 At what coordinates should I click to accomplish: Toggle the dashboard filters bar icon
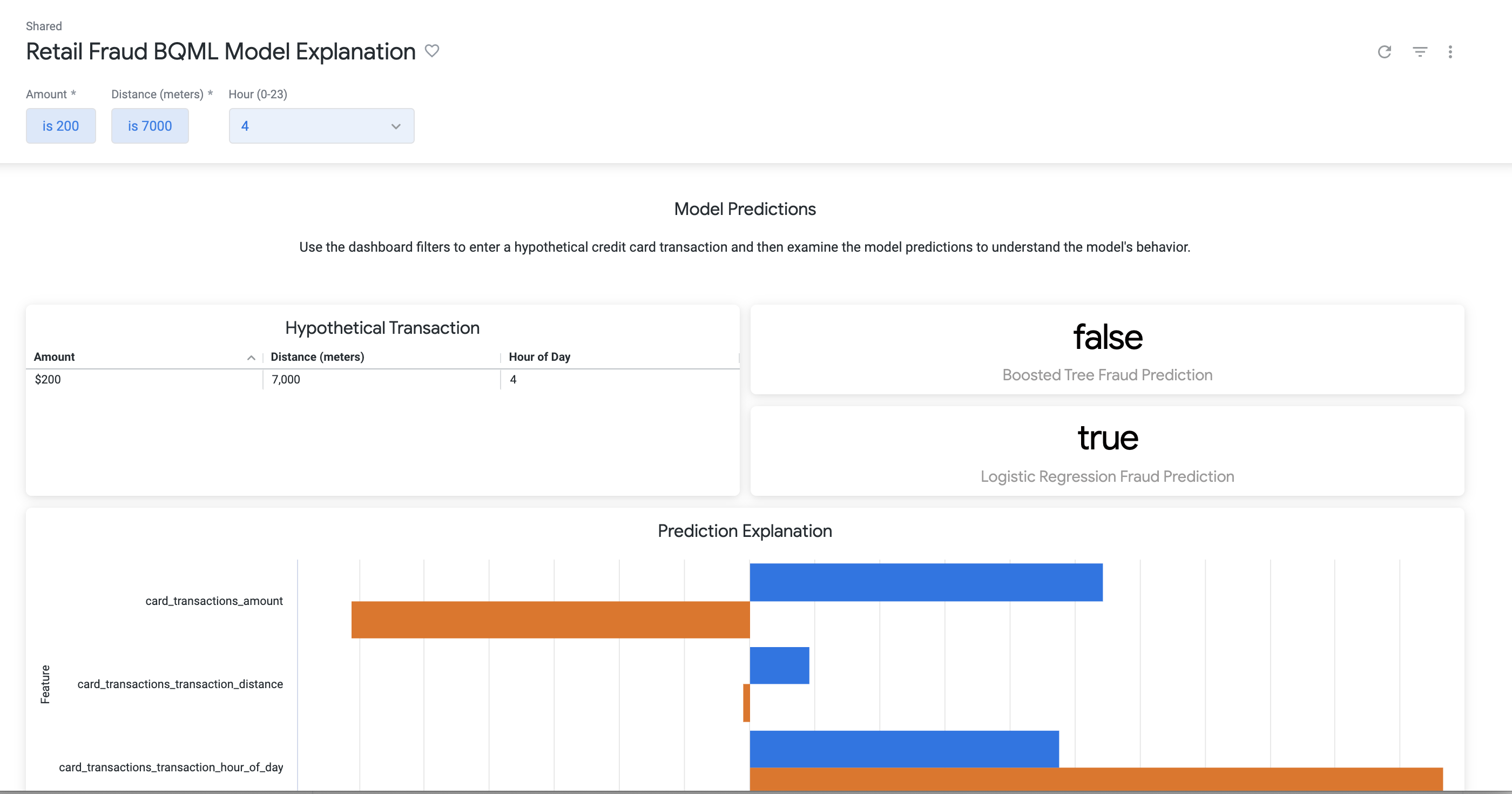point(1419,52)
